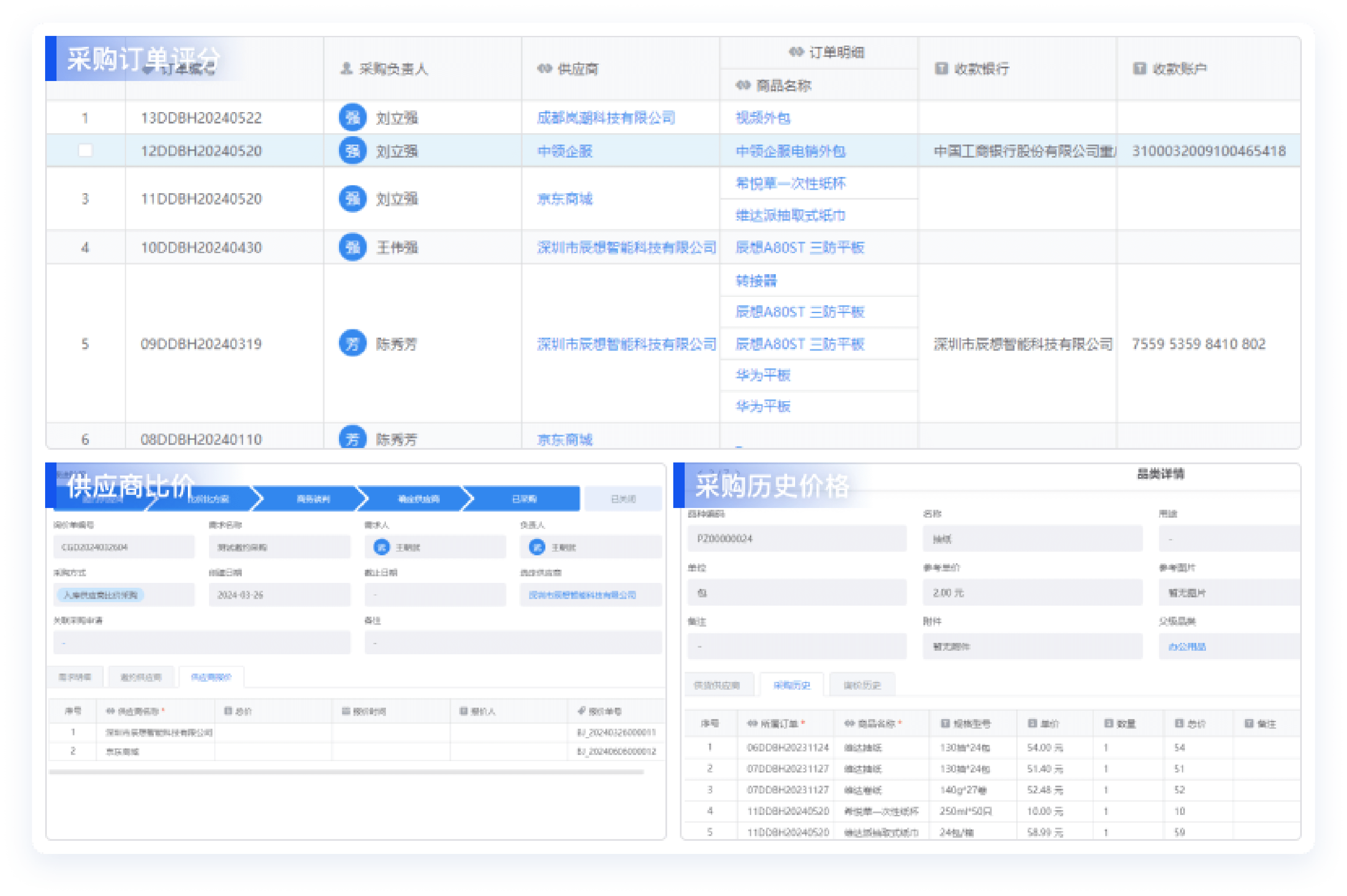The width and height of the screenshot is (1347, 896).
Task: Click 刘立强 avatar in row 13DDBH20240522
Action: click(353, 118)
